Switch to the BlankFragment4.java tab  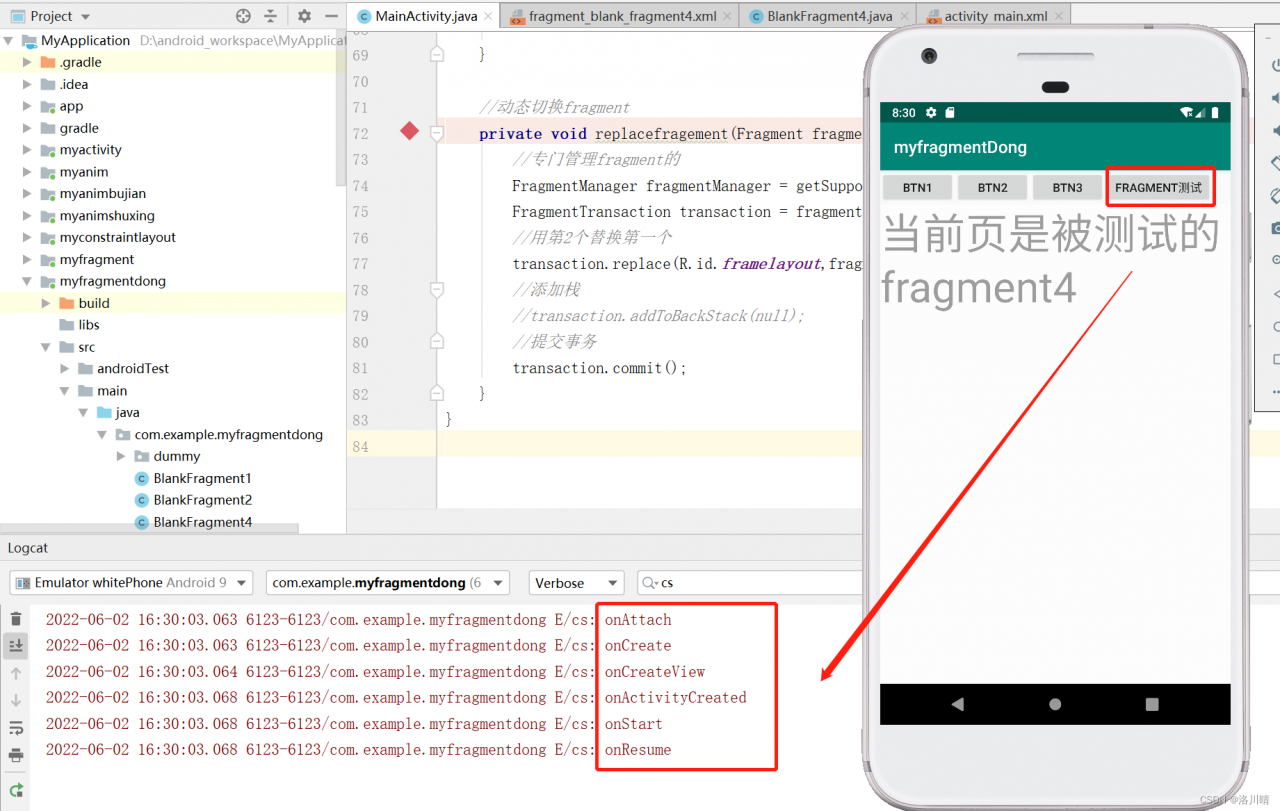[x=829, y=16]
